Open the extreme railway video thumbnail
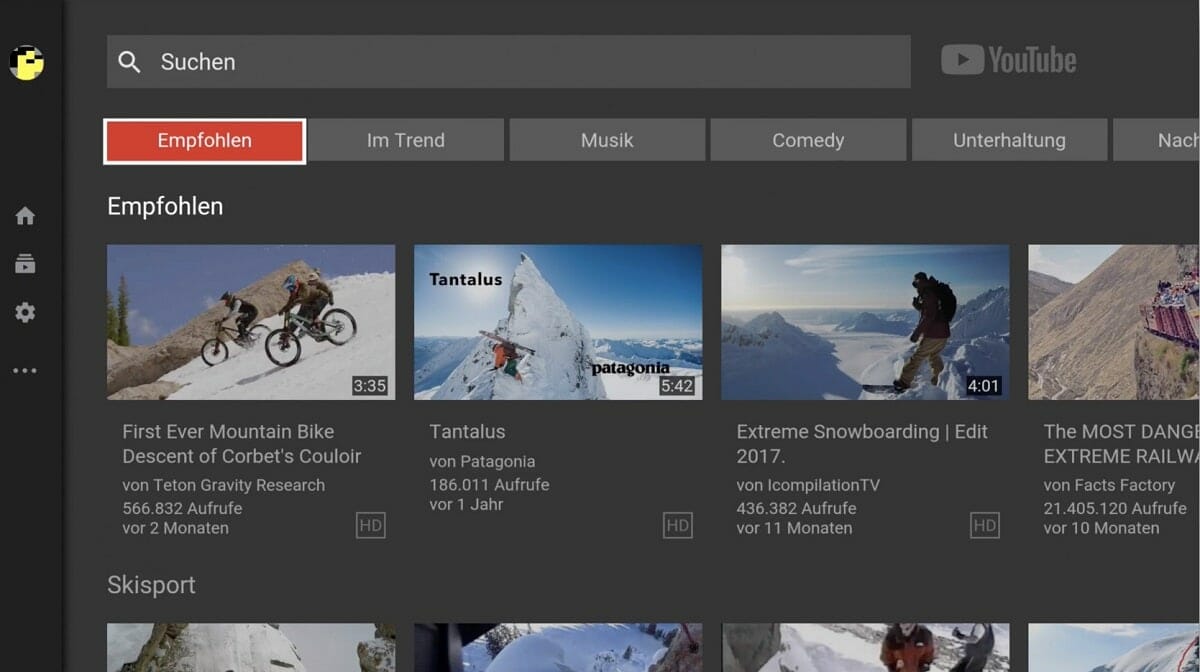The image size is (1200, 672). pos(1114,322)
